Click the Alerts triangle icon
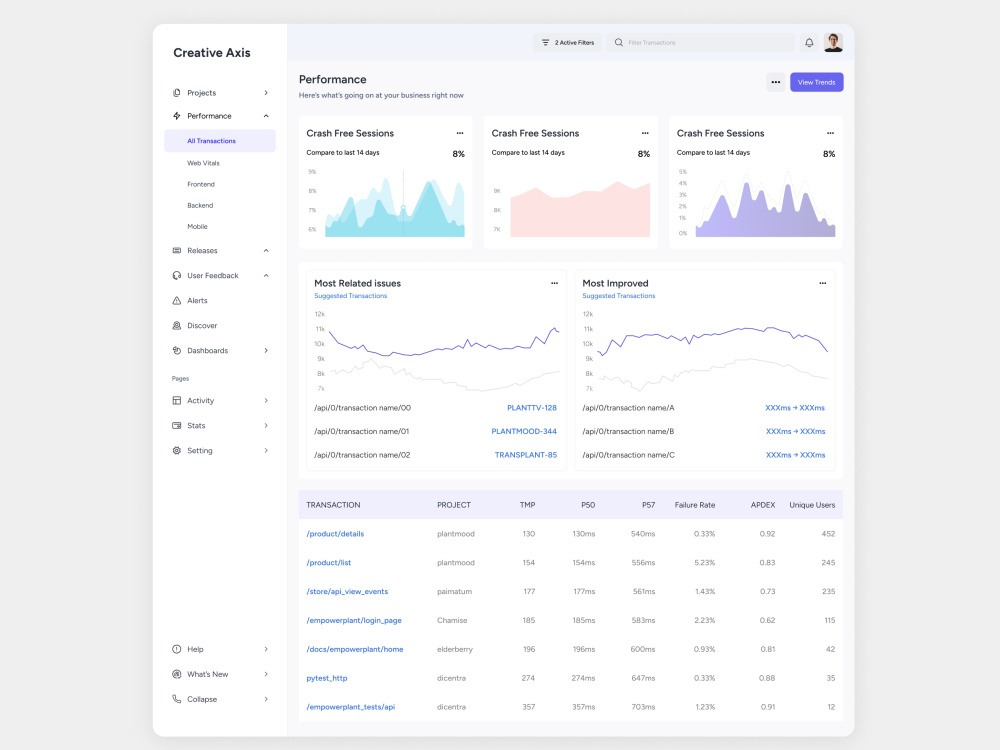The width and height of the screenshot is (1000, 750). pos(177,300)
